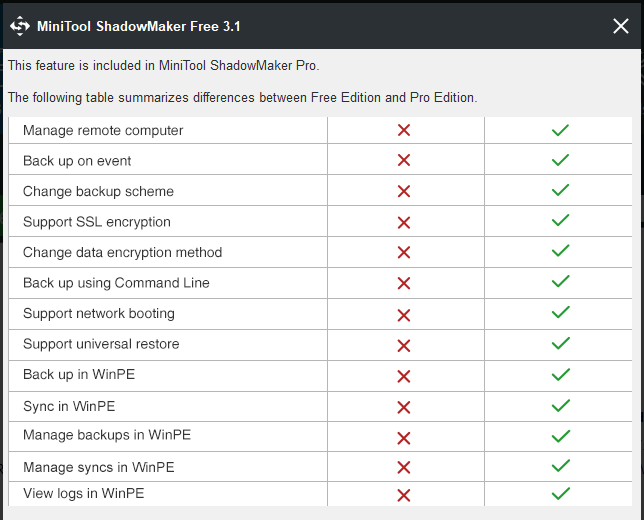This screenshot has height=520, width=644.
Task: Click red X for Manage remote computer
Action: point(404,130)
